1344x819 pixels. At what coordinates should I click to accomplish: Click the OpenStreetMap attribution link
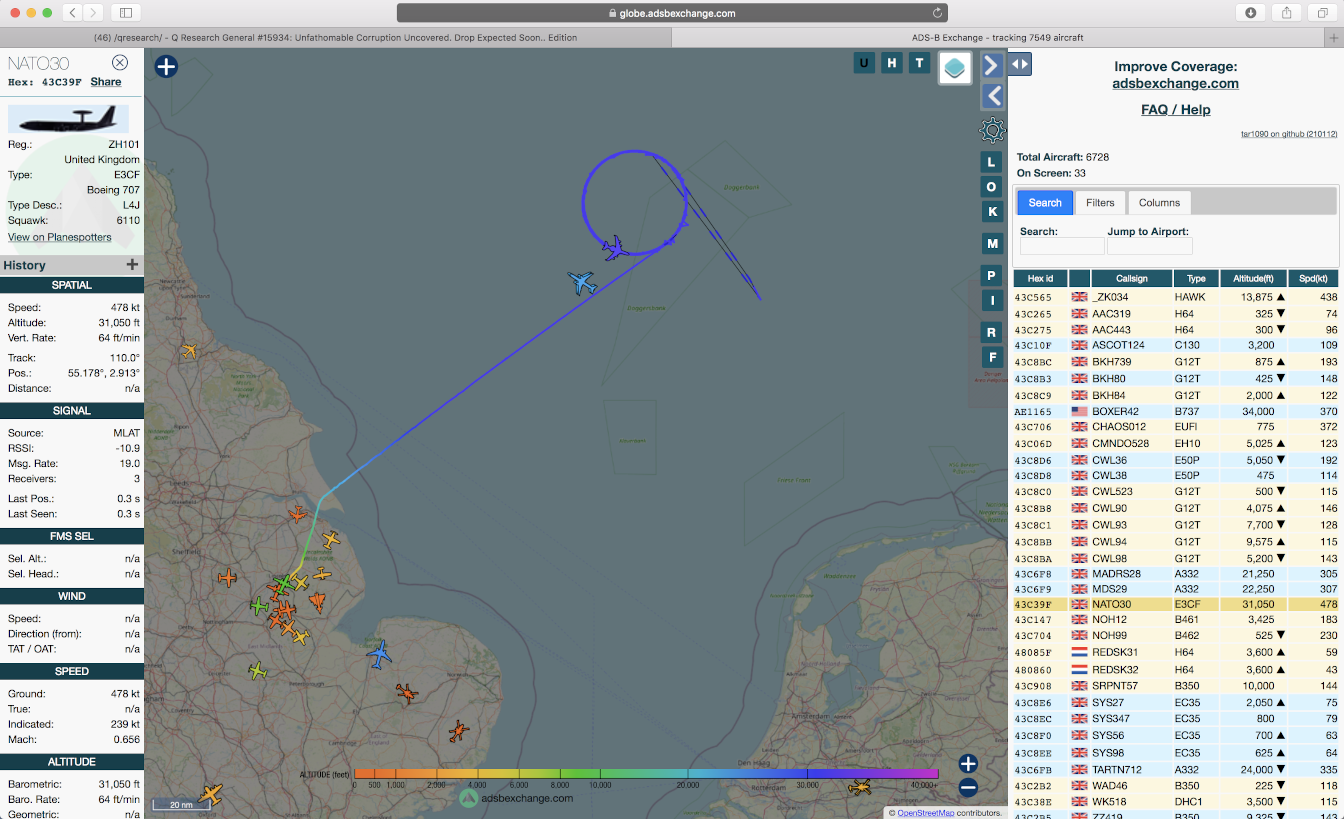[925, 813]
